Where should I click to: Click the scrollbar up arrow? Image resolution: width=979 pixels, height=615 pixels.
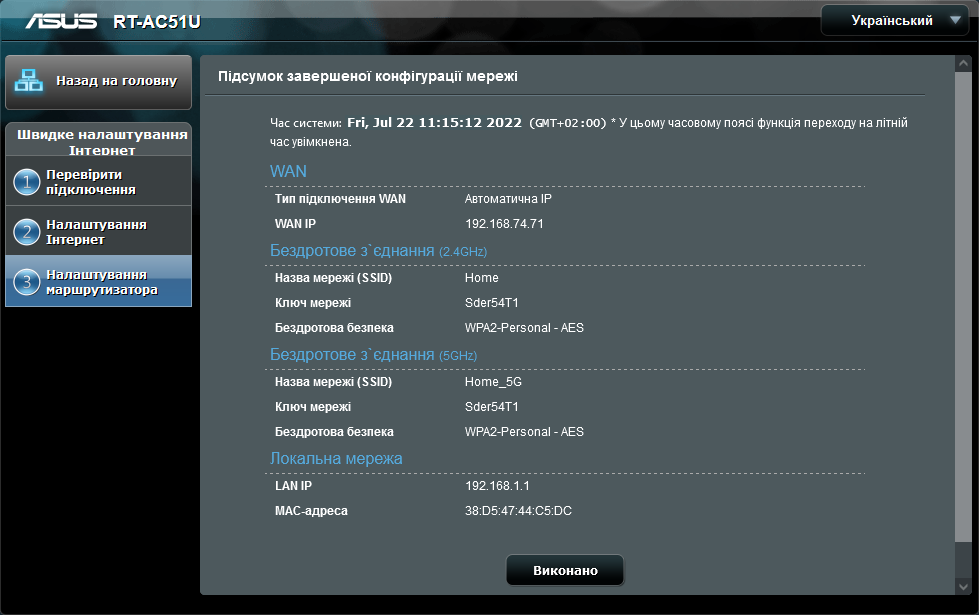pyautogui.click(x=963, y=64)
